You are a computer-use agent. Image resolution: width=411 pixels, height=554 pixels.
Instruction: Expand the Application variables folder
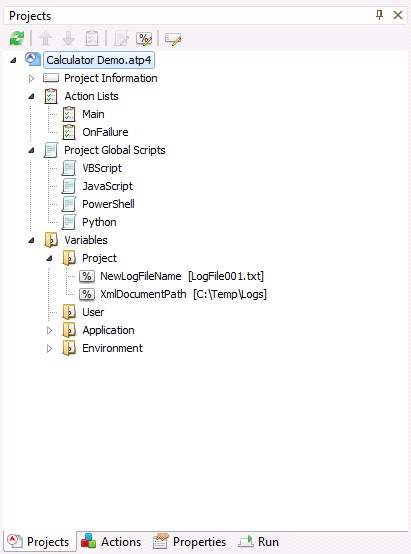click(x=49, y=330)
